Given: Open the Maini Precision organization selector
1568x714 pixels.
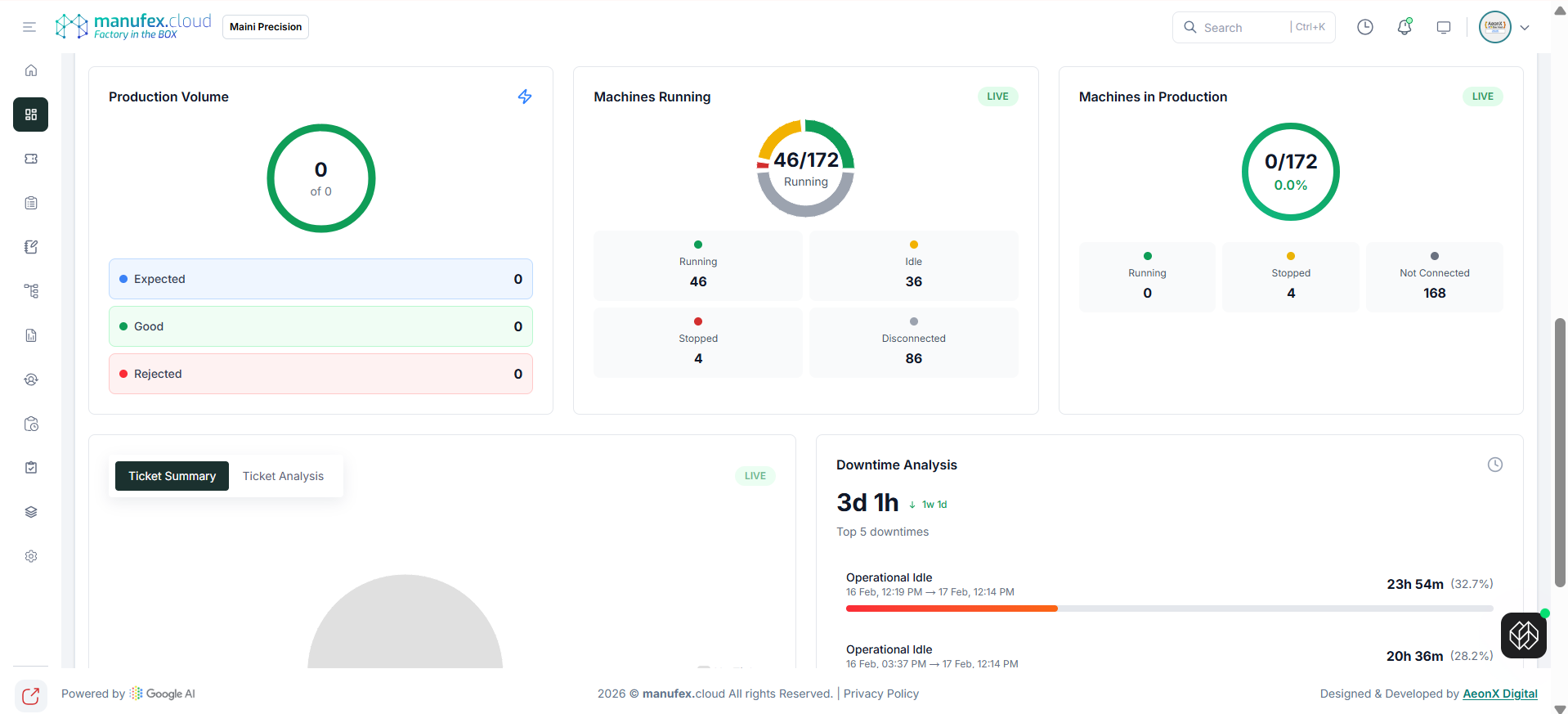Looking at the screenshot, I should (266, 27).
